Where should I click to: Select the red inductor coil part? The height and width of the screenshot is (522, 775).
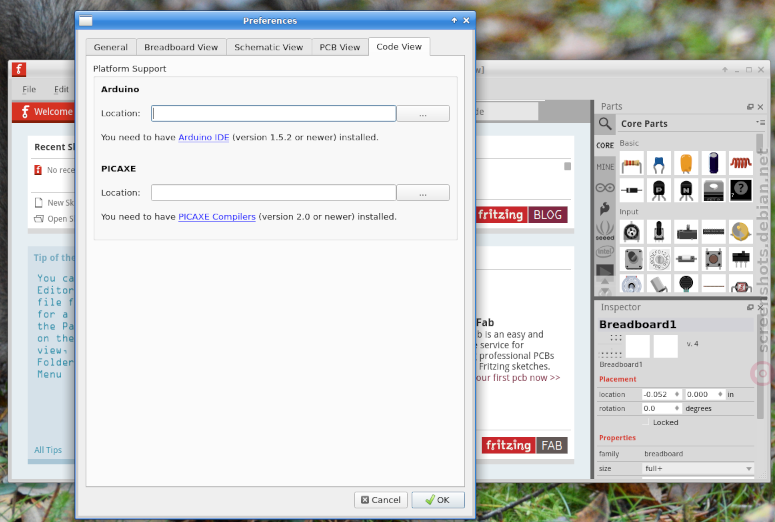(x=740, y=164)
